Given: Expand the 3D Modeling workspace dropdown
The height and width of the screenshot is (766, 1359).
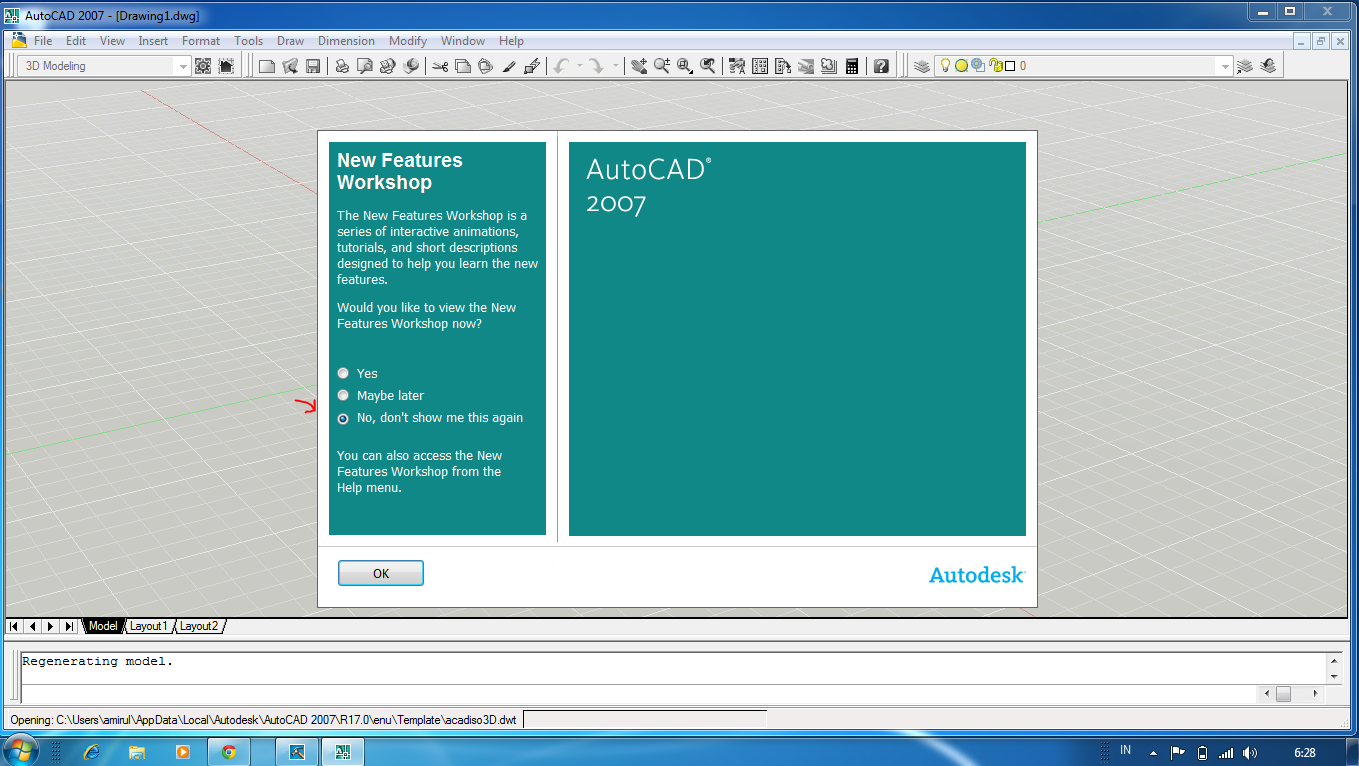Looking at the screenshot, I should pos(183,66).
